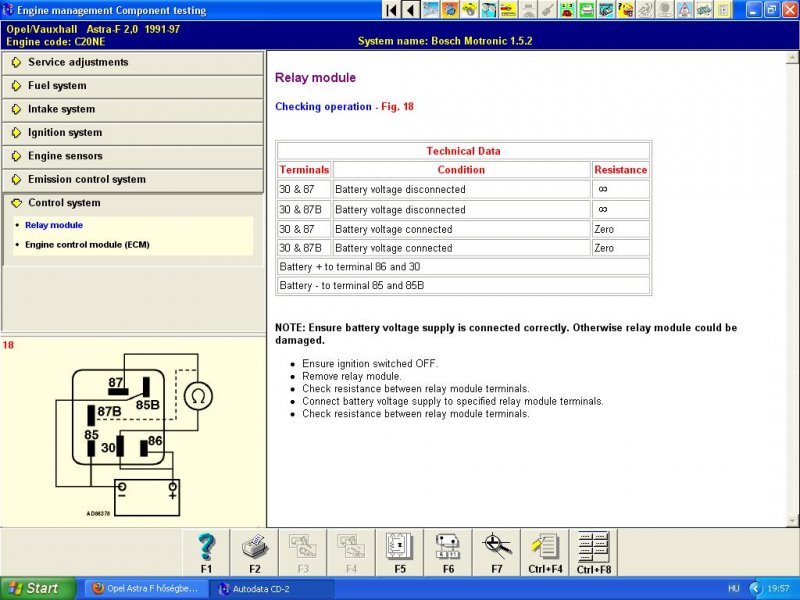Click the 'Relay module' page heading
Screen dimensions: 800x600
315,78
